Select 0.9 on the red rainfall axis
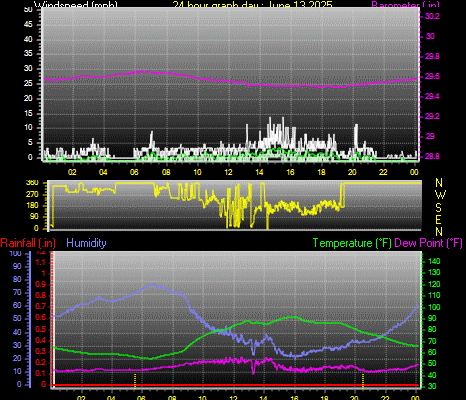This screenshot has width=466, height=400. pos(41,285)
